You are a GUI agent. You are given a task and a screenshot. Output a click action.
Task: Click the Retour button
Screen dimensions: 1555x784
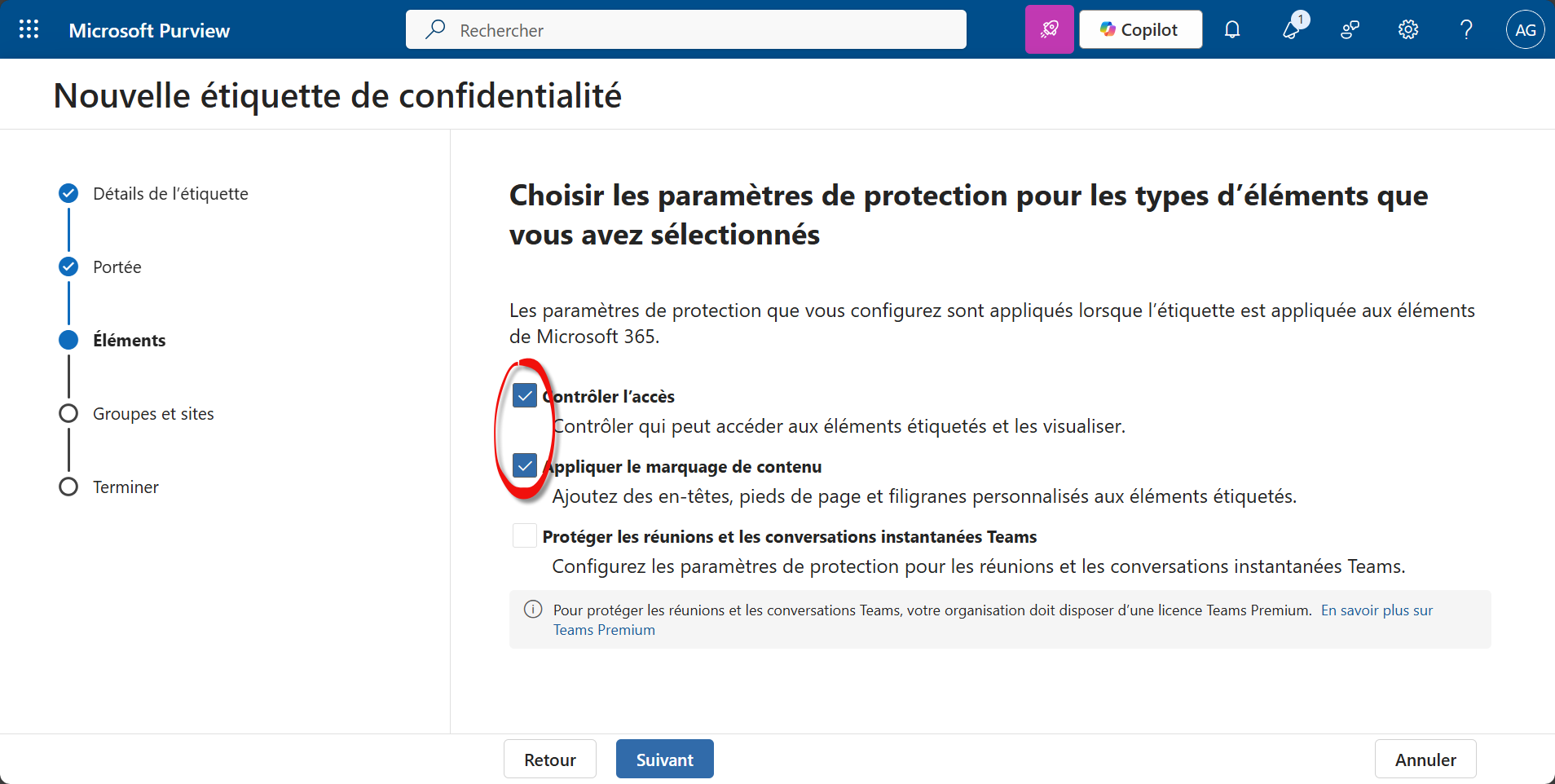pyautogui.click(x=549, y=760)
